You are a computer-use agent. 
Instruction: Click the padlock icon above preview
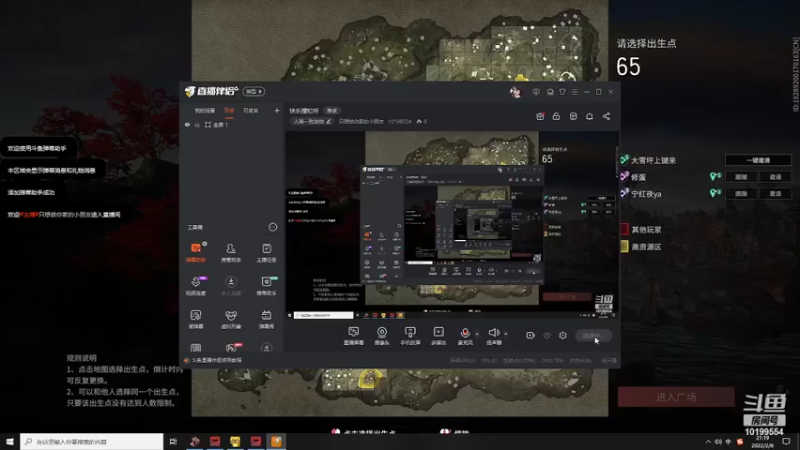pyautogui.click(x=556, y=116)
